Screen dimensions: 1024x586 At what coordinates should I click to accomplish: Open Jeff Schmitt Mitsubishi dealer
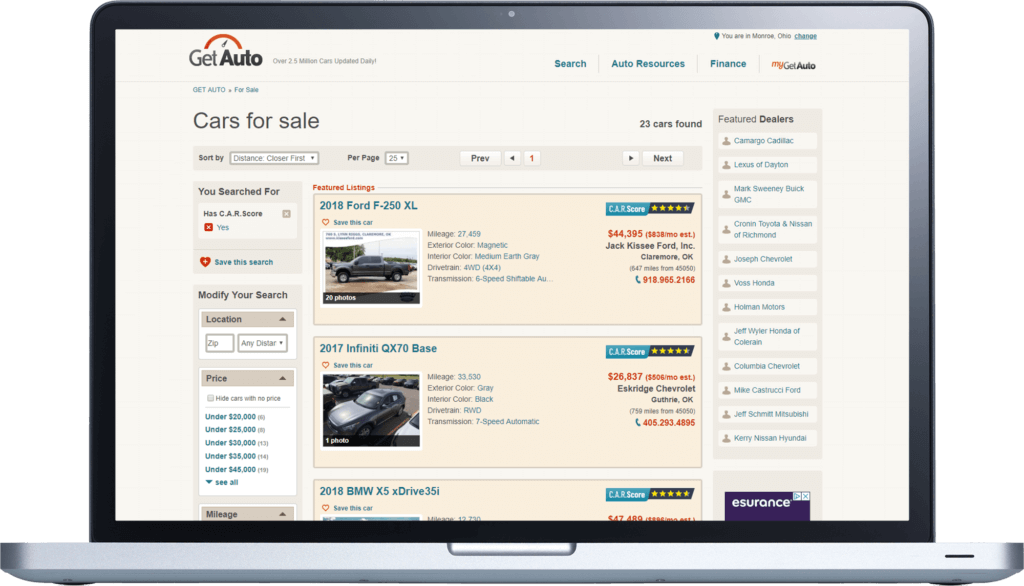point(768,414)
